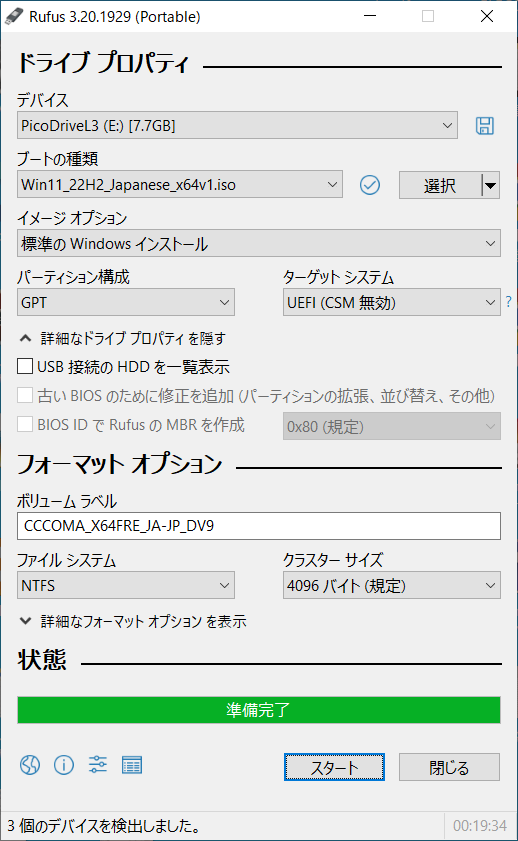Image resolution: width=518 pixels, height=841 pixels.
Task: Open the ファイル システム NTFS dropdown
Action: point(125,585)
